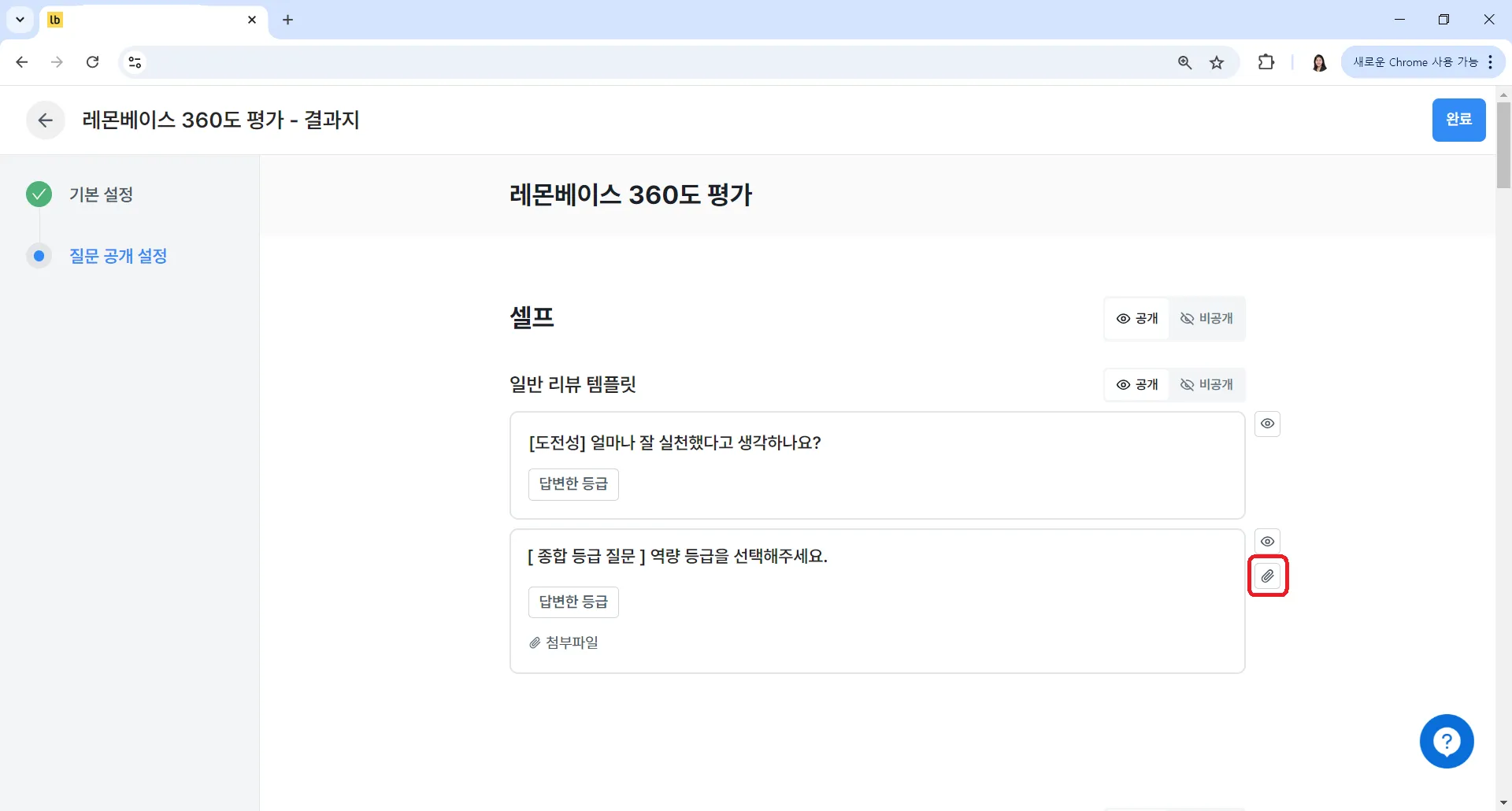Click the paperclip attachment icon button
This screenshot has height=811, width=1512.
tap(1268, 576)
